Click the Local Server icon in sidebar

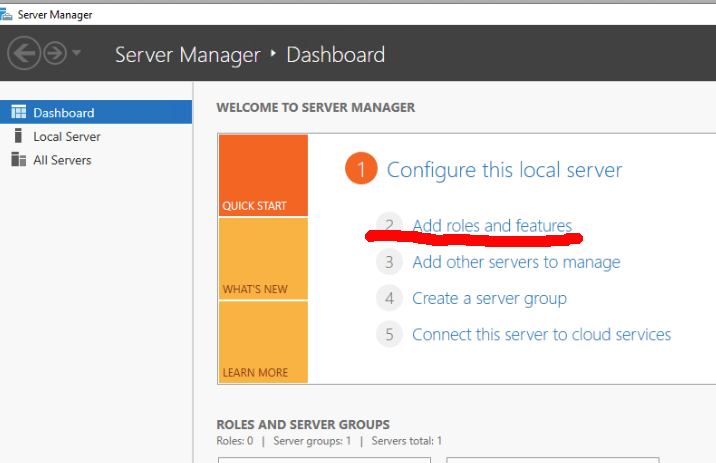pos(18,136)
